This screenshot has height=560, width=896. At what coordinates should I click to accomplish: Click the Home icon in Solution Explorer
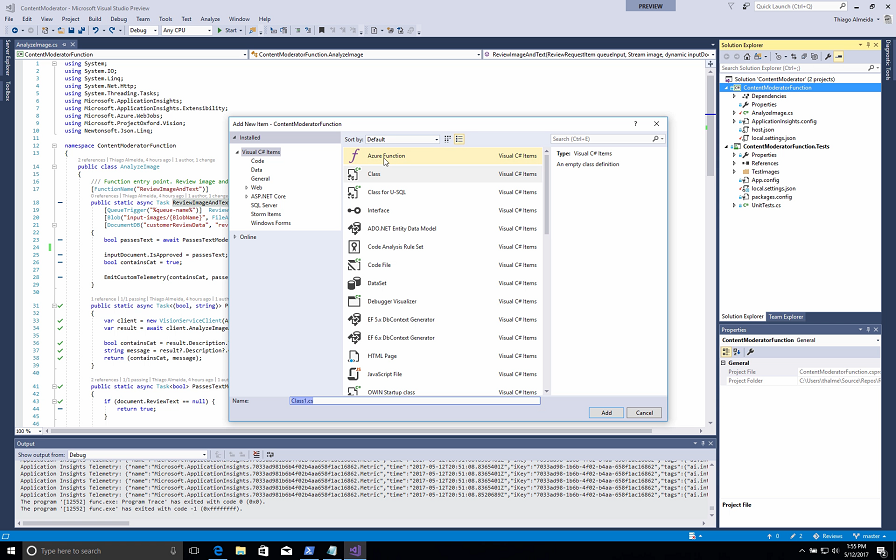(x=747, y=57)
